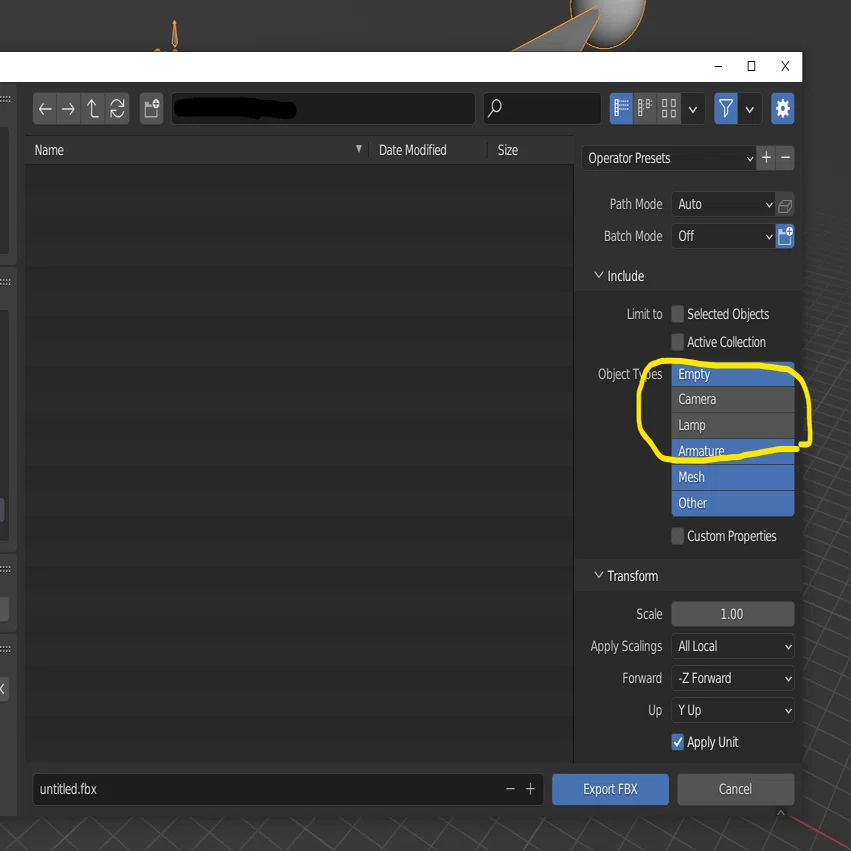
Task: Decrement filename number with minus
Action: coord(510,789)
